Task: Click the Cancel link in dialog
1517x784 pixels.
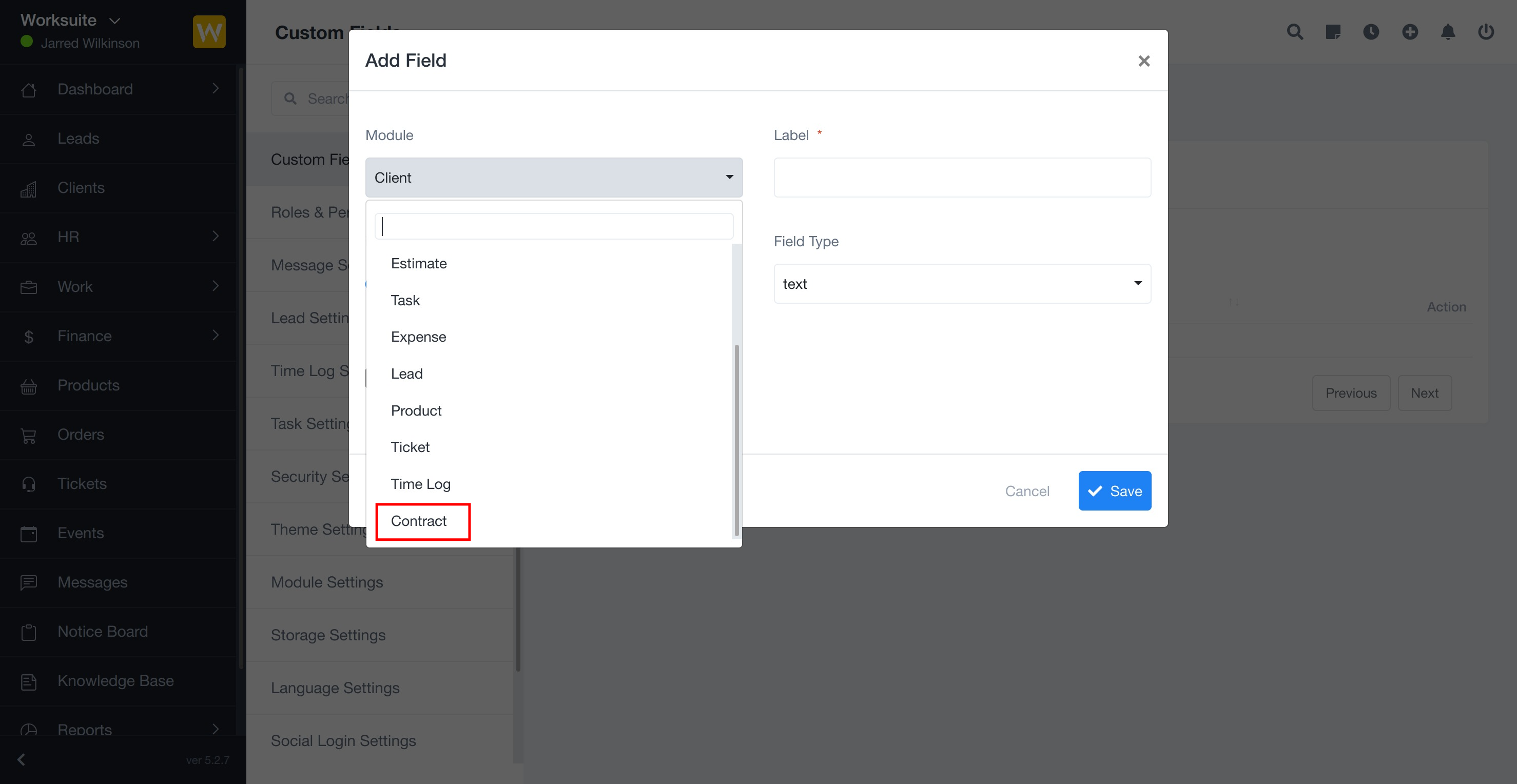Action: 1026,491
